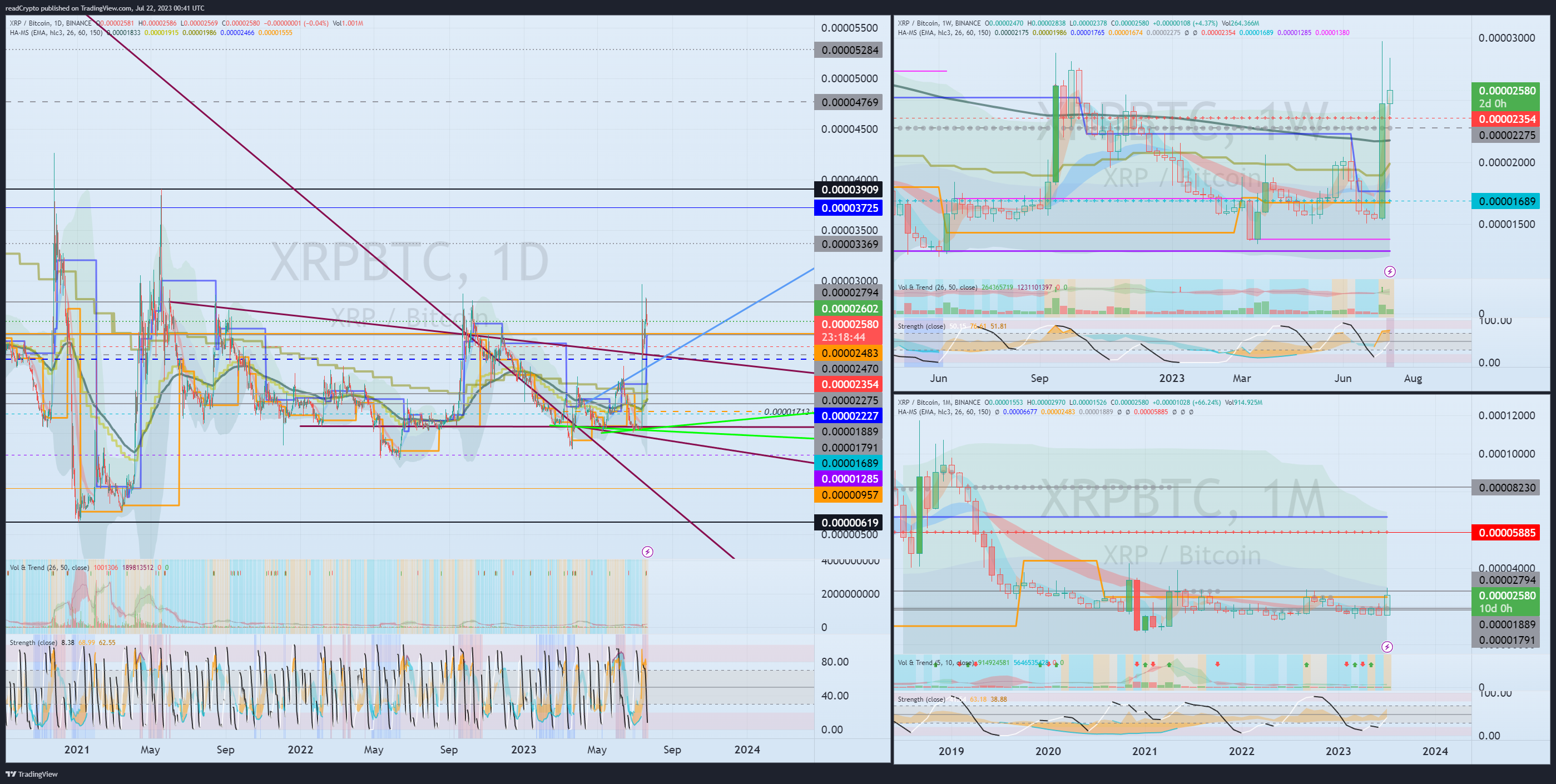The width and height of the screenshot is (1556, 784).
Task: Click the gray 0.00002470 price label
Action: click(849, 369)
